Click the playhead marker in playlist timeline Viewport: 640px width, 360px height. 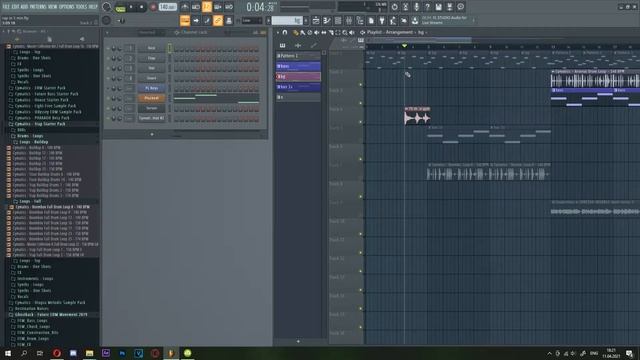pyautogui.click(x=404, y=46)
